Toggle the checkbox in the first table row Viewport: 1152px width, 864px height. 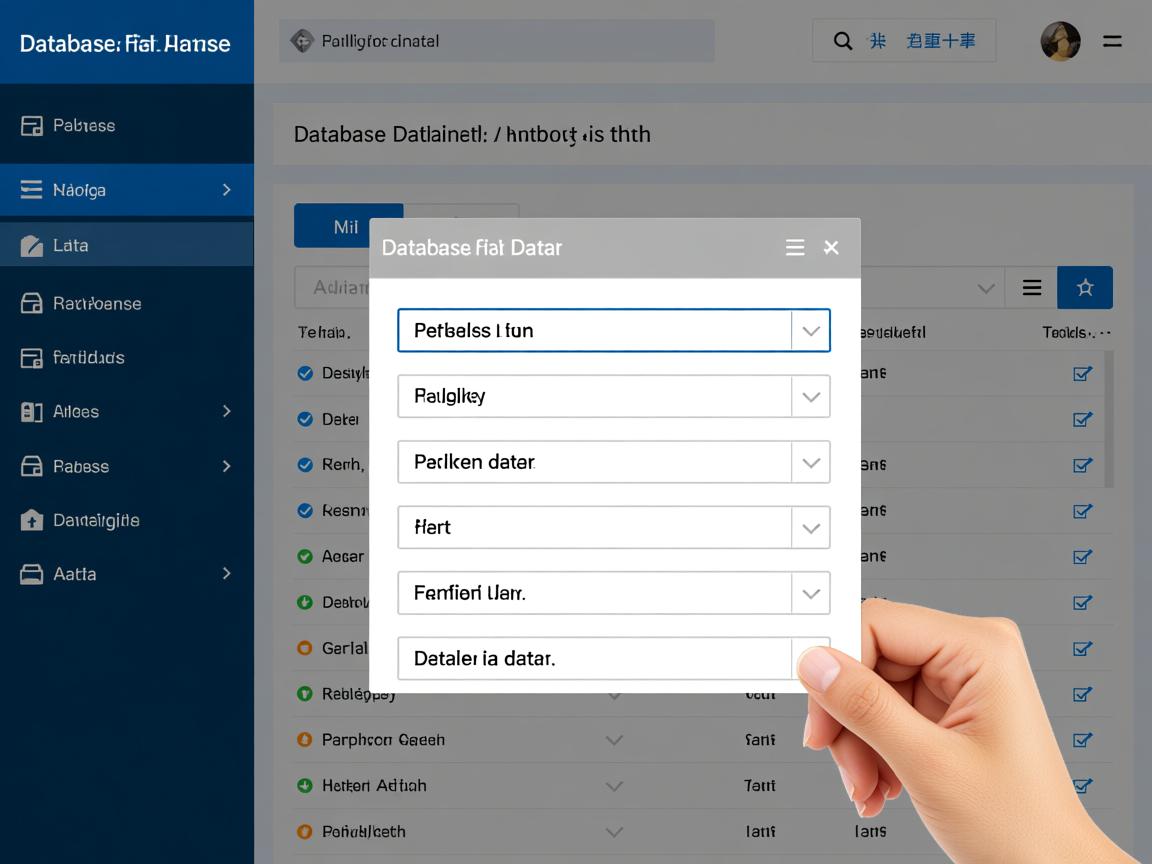[1081, 374]
